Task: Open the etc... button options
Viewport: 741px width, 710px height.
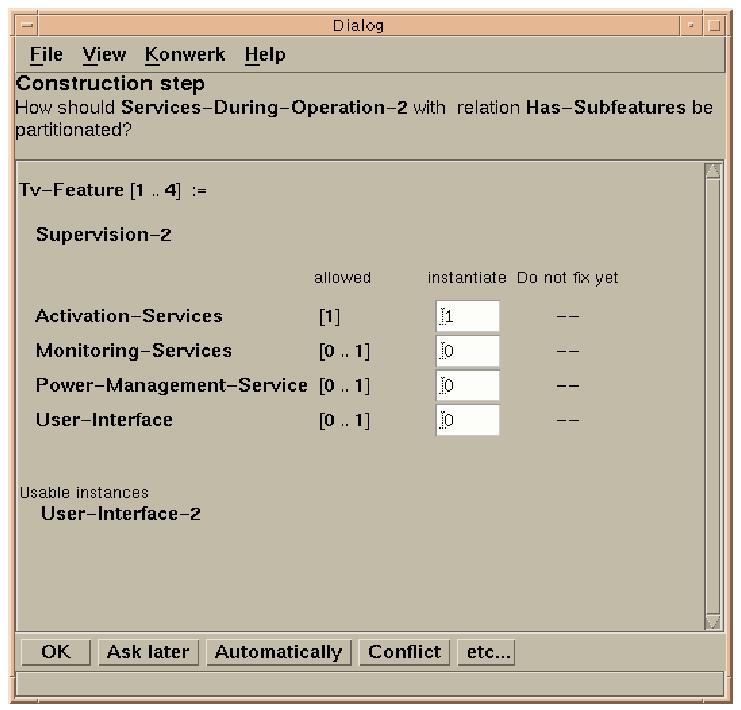Action: 486,652
